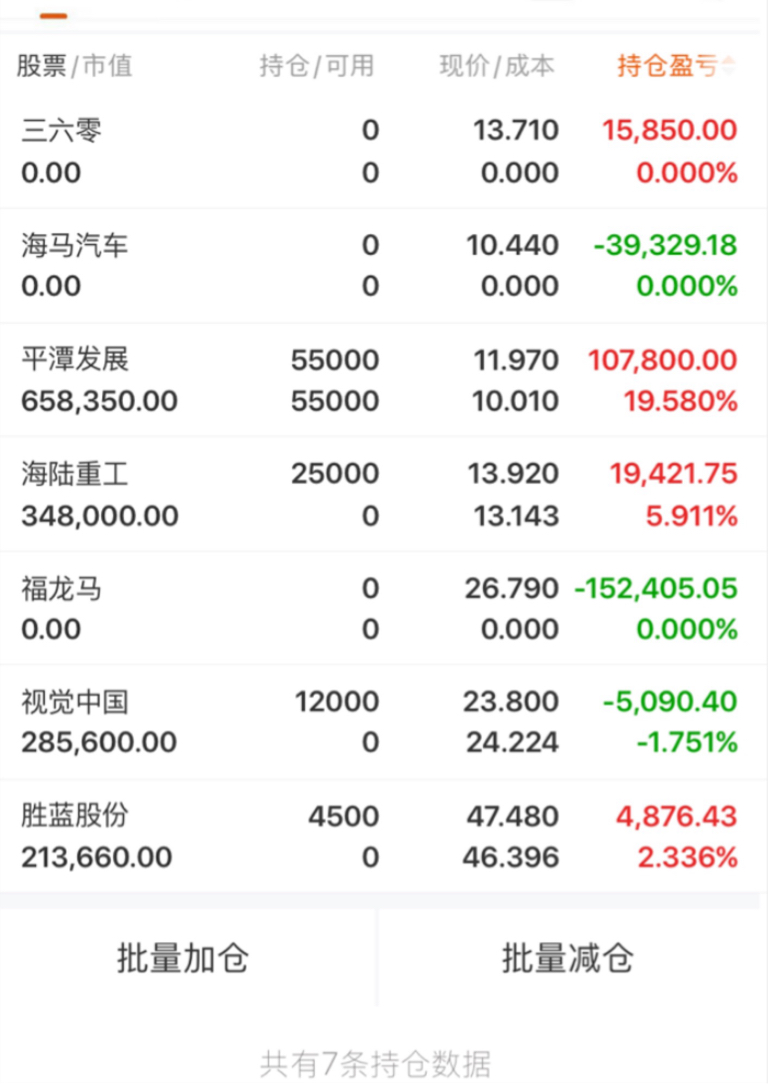Sort by the 持仓/可用 column header
Image resolution: width=768 pixels, height=1084 pixels.
316,66
